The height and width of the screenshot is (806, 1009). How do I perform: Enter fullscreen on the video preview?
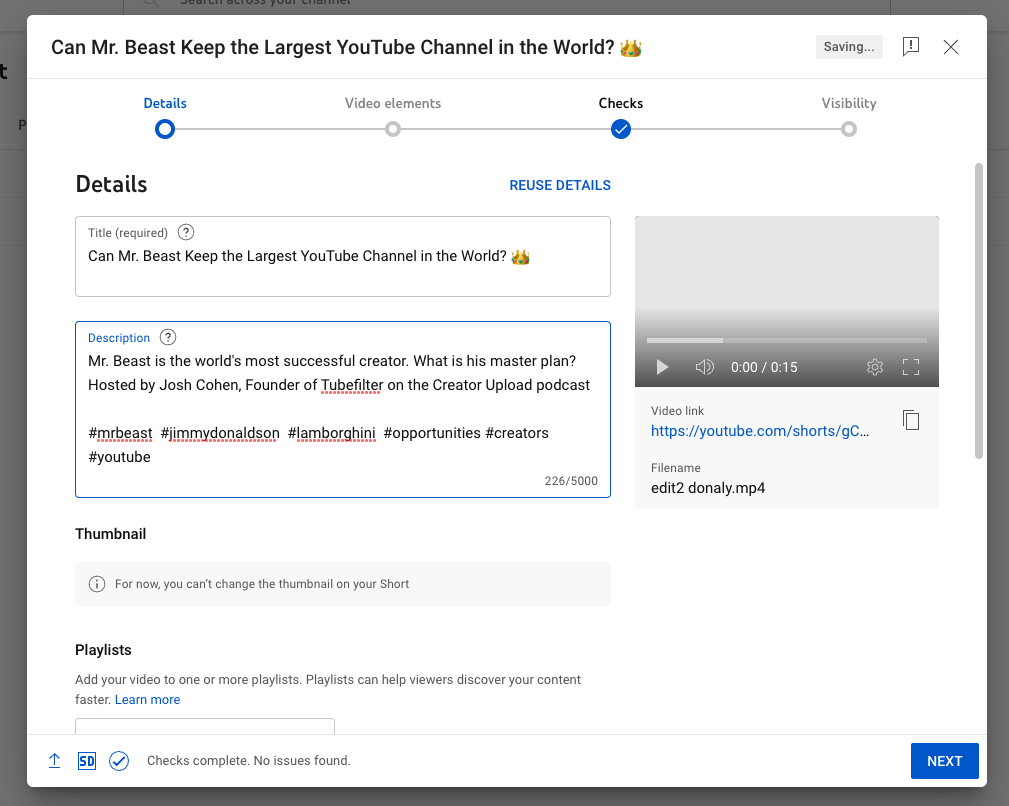coord(911,367)
